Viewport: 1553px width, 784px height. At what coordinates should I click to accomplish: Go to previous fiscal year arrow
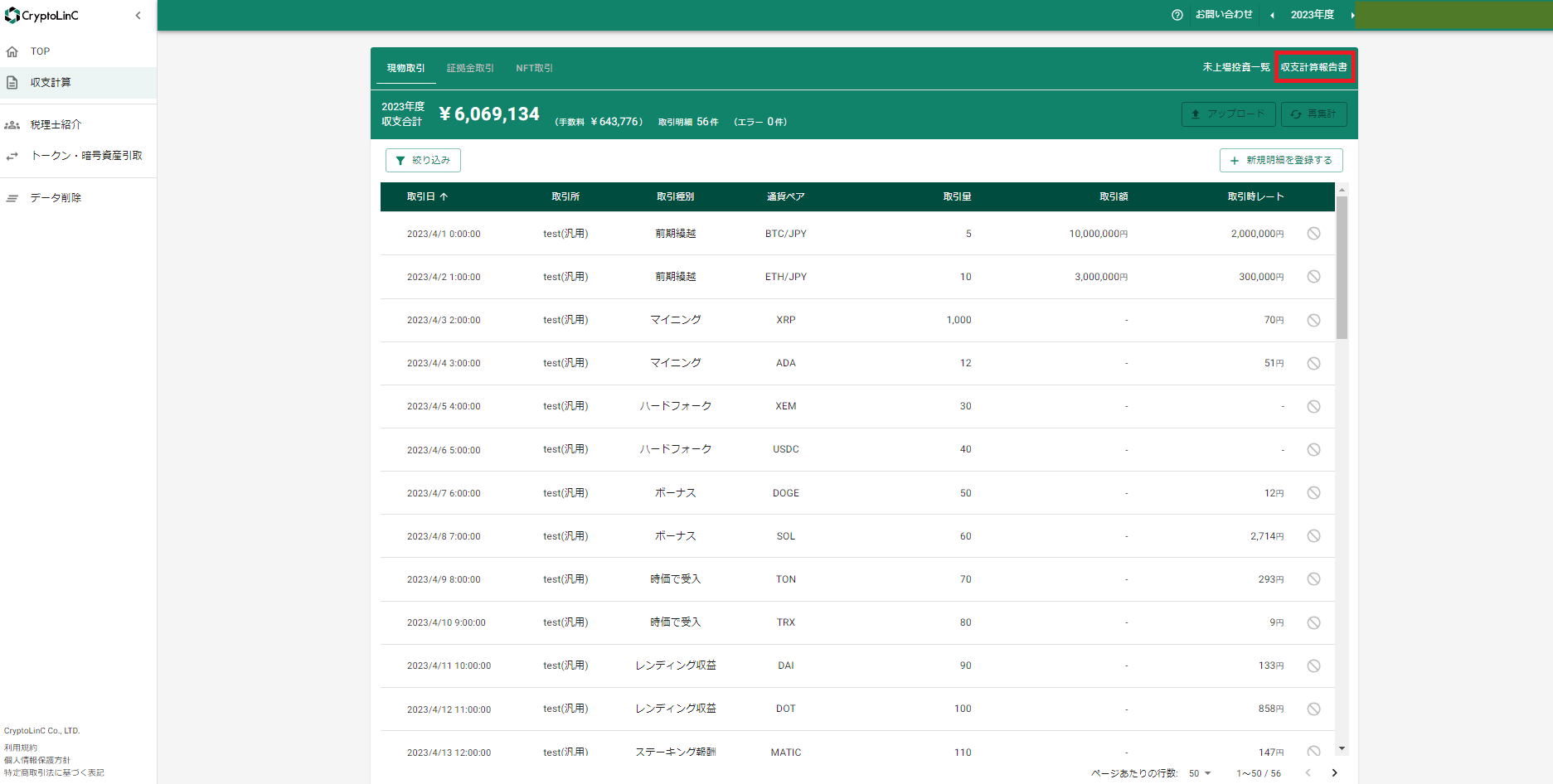click(1272, 15)
